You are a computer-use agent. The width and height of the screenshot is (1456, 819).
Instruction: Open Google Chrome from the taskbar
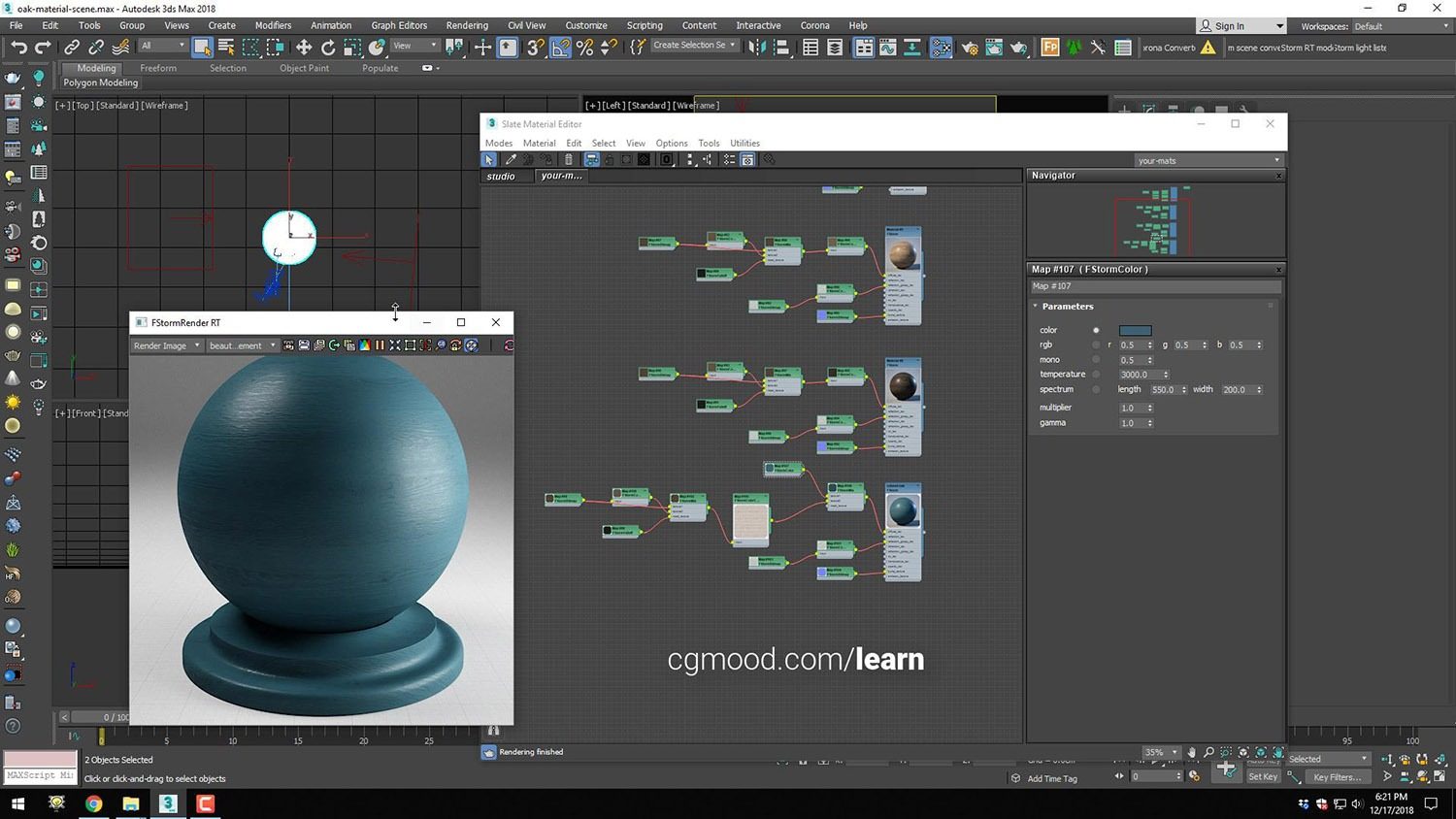coord(93,803)
